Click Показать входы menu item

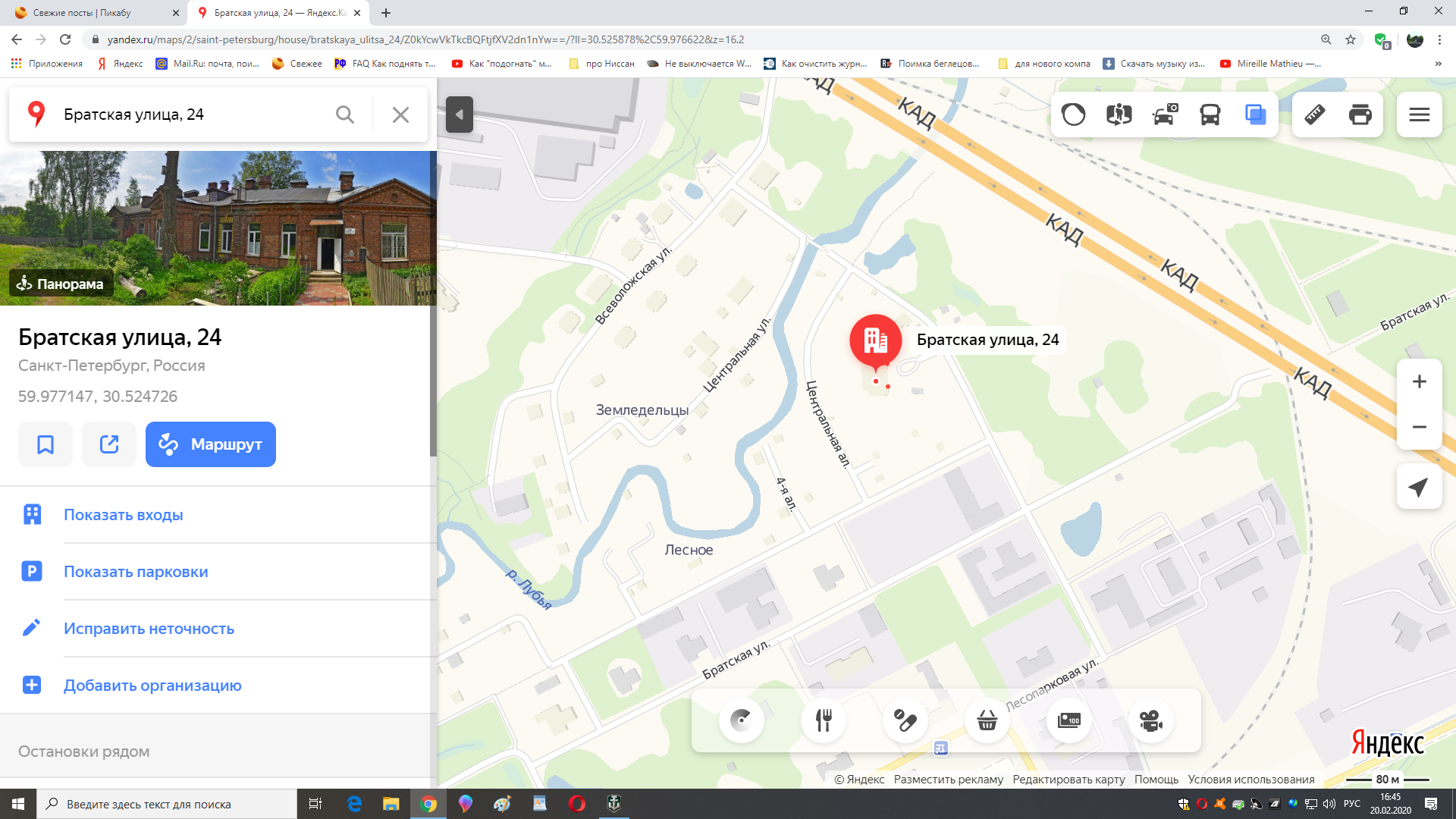pos(123,515)
